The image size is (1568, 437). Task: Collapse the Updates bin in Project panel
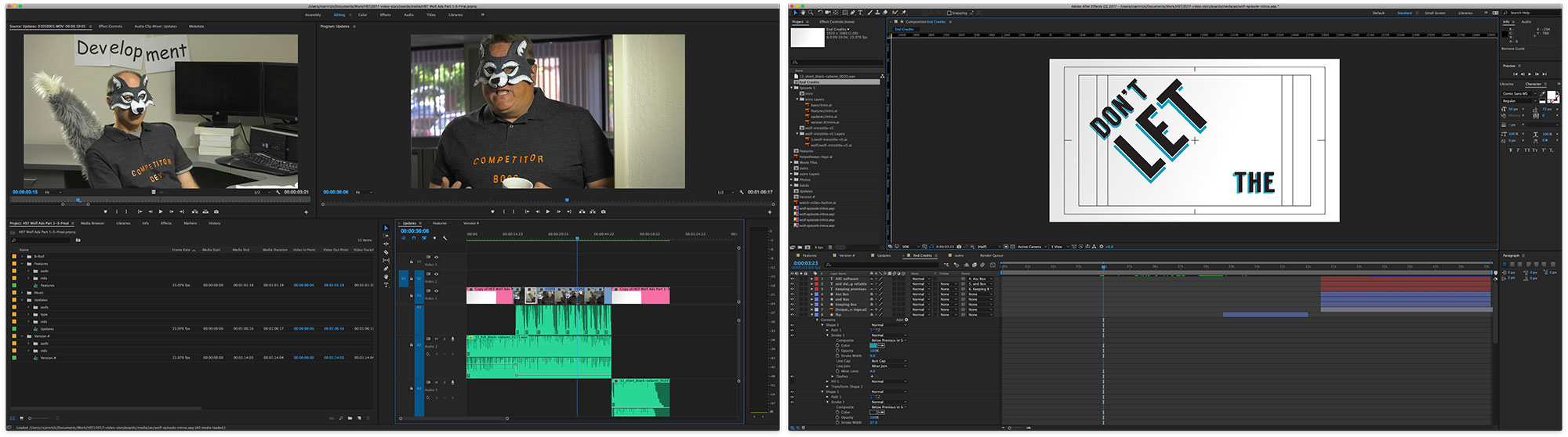[x=23, y=300]
